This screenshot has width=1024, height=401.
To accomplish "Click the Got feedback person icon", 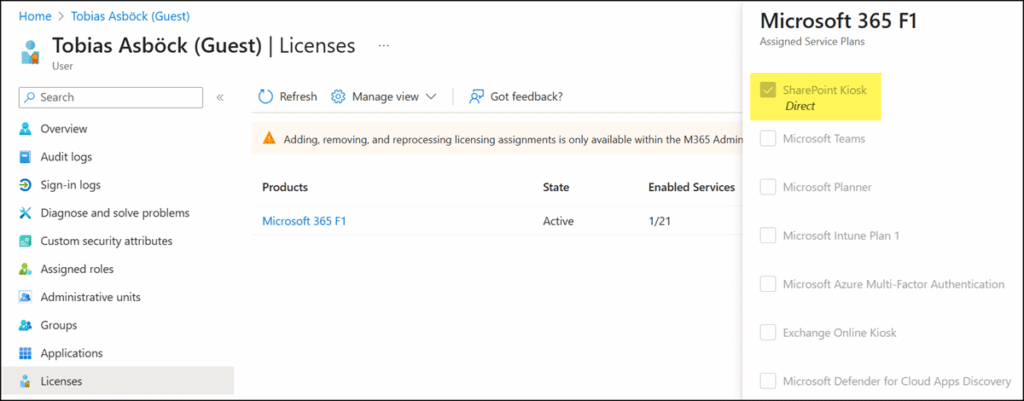I will pos(477,97).
